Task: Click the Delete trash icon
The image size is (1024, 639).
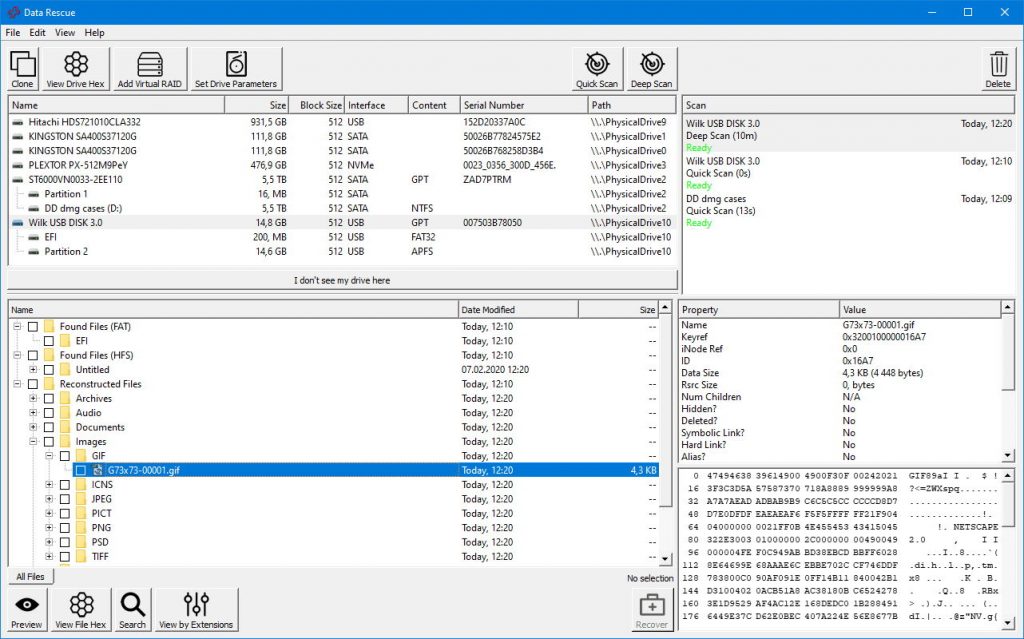Action: point(997,67)
